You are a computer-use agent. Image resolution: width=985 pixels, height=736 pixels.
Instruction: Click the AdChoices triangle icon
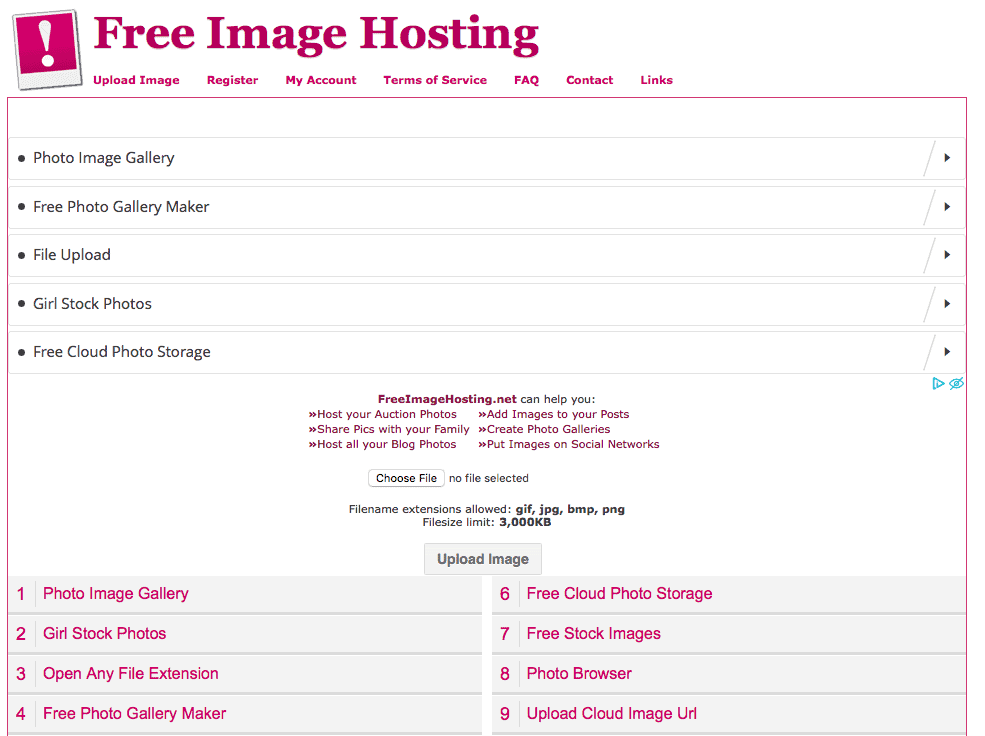(x=938, y=384)
